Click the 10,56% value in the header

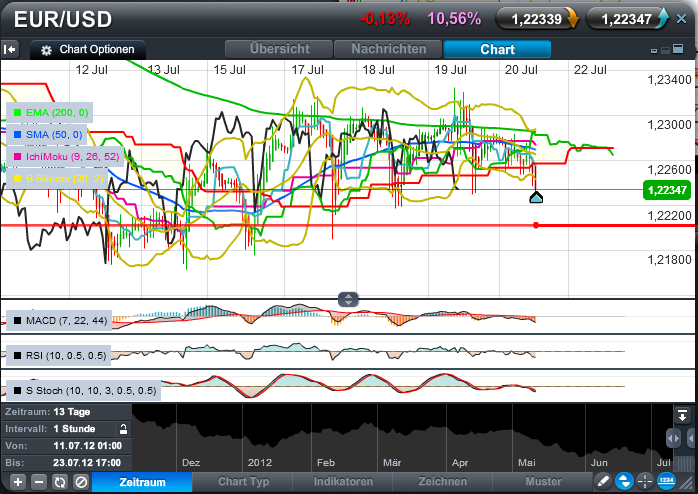coord(454,19)
